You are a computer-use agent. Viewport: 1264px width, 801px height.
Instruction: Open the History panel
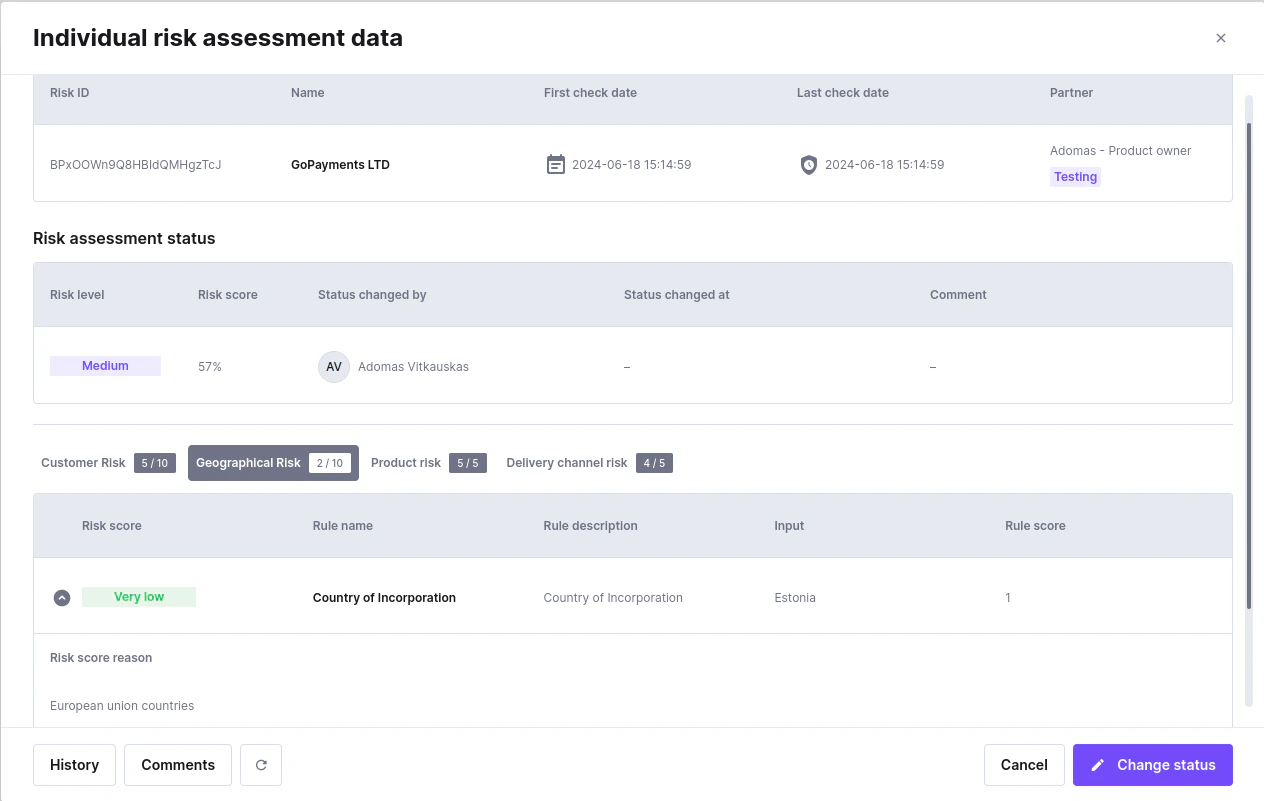point(75,765)
